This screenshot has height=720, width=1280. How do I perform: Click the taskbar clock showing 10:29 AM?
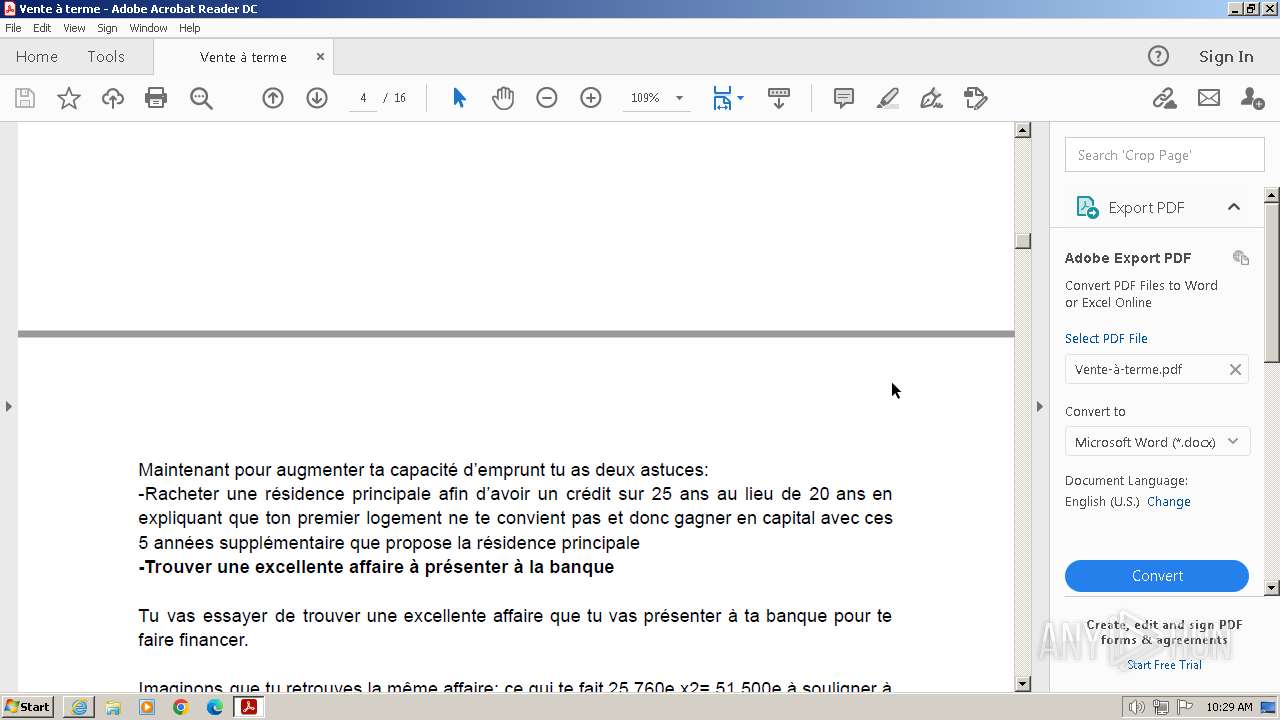pos(1229,707)
